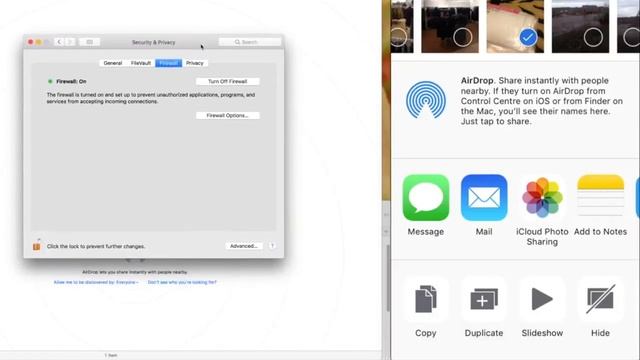Click Turn Off Firewall button
The image size is (640, 360).
pos(227,82)
